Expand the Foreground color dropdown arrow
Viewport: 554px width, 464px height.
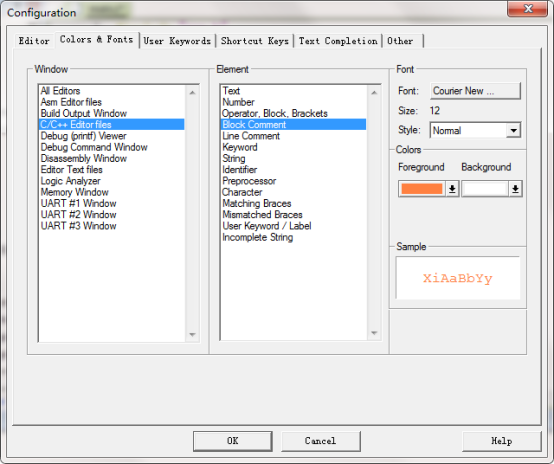point(452,189)
